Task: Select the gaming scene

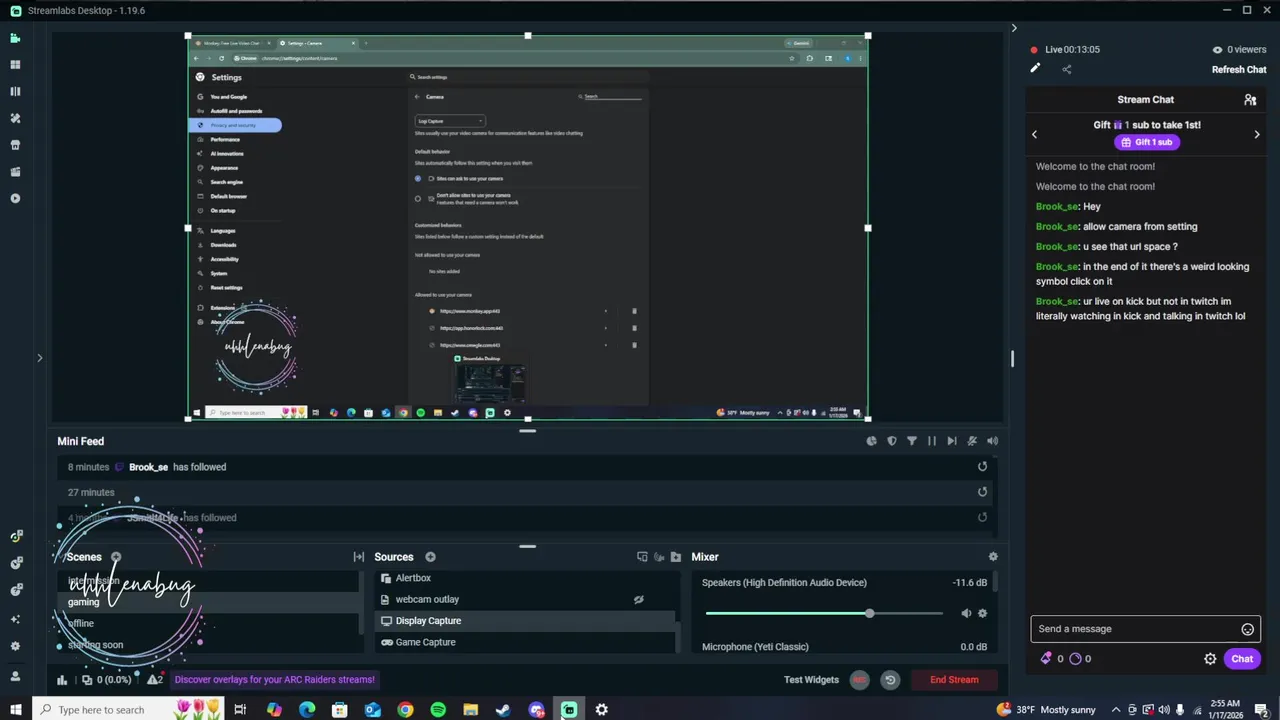Action: pos(210,602)
